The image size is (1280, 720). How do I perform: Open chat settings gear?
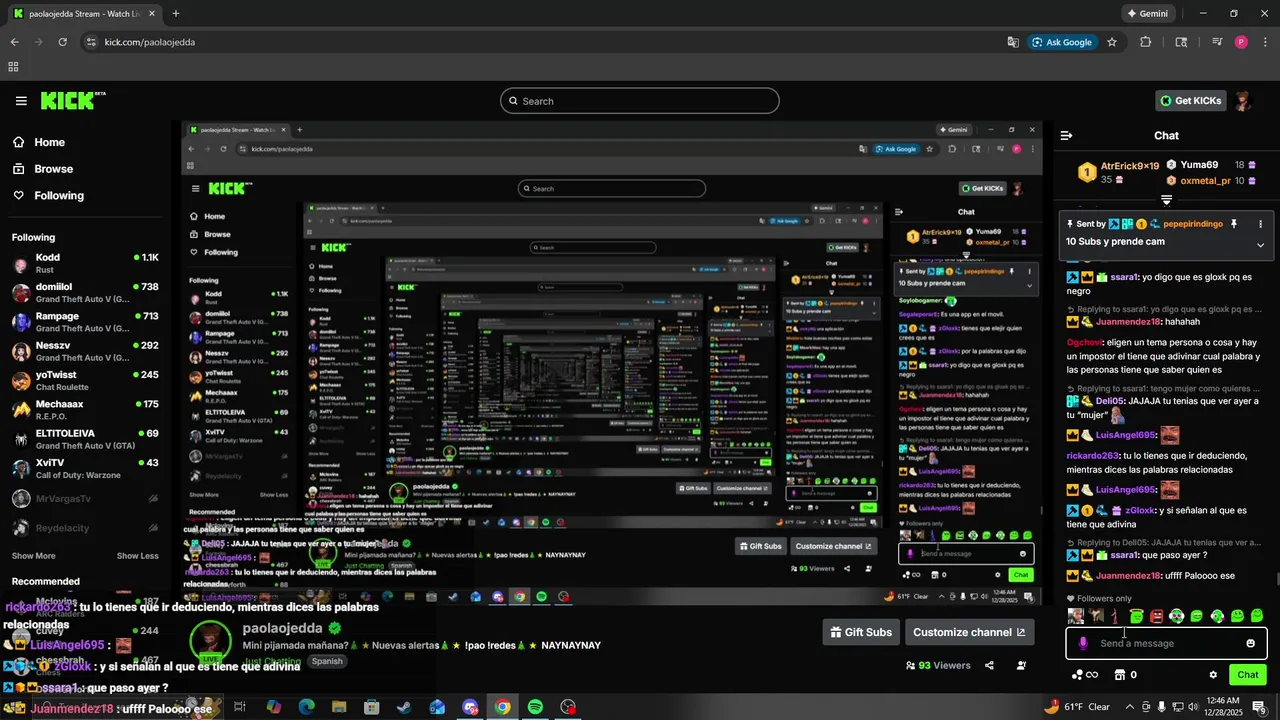click(x=1213, y=675)
